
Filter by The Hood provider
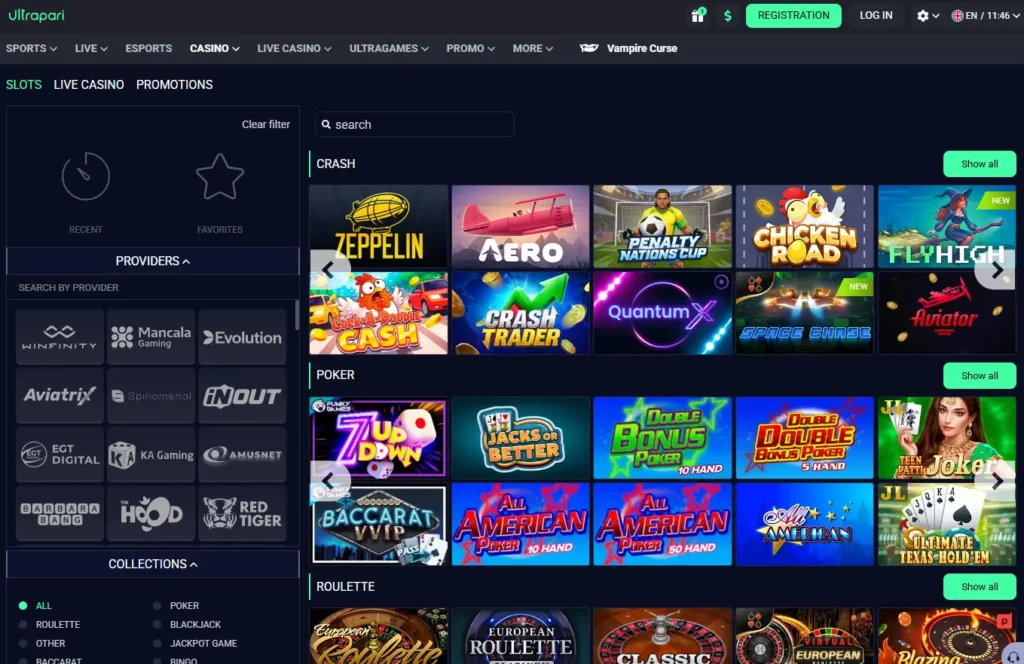151,513
